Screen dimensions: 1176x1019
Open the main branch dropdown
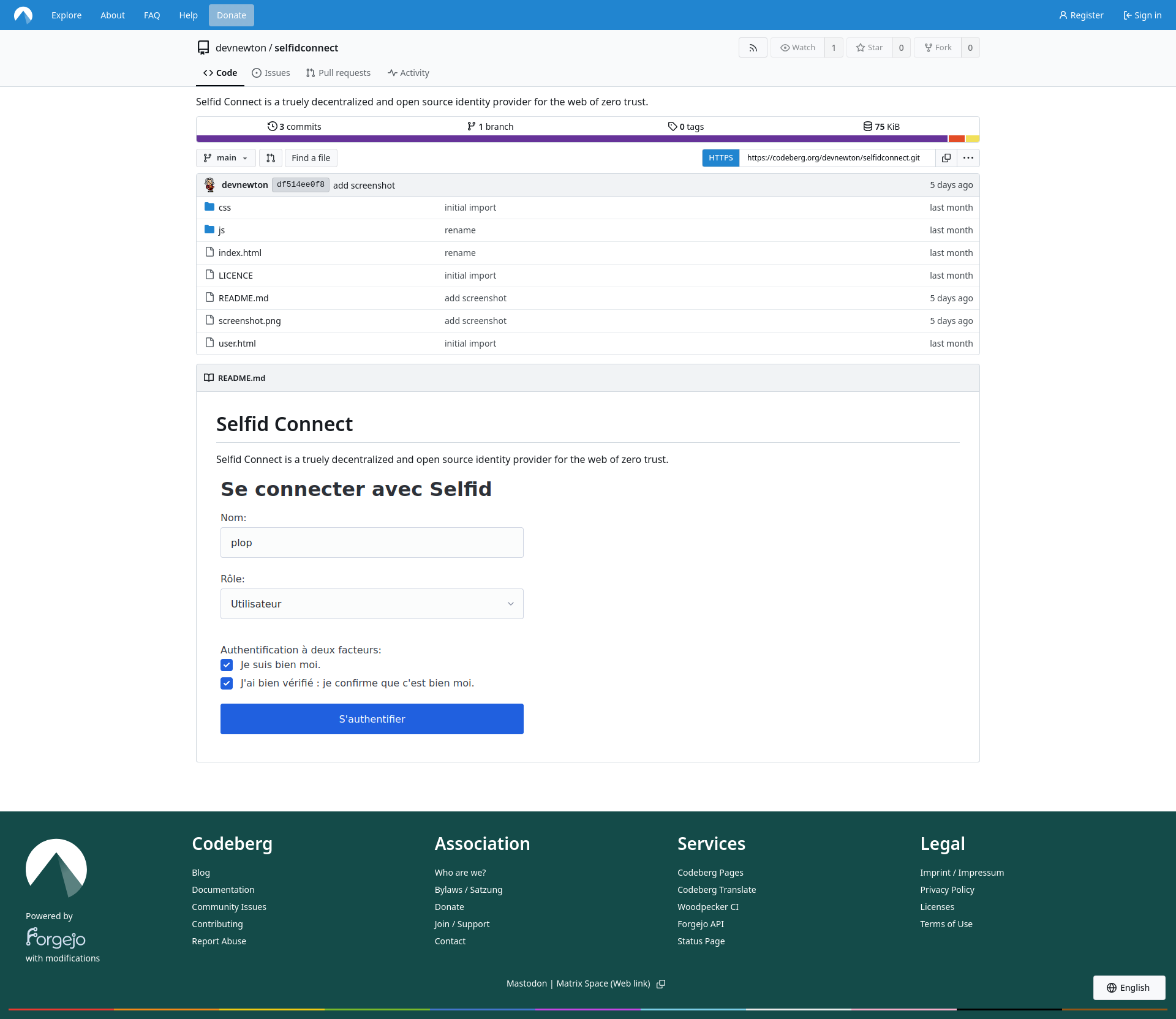tap(225, 158)
